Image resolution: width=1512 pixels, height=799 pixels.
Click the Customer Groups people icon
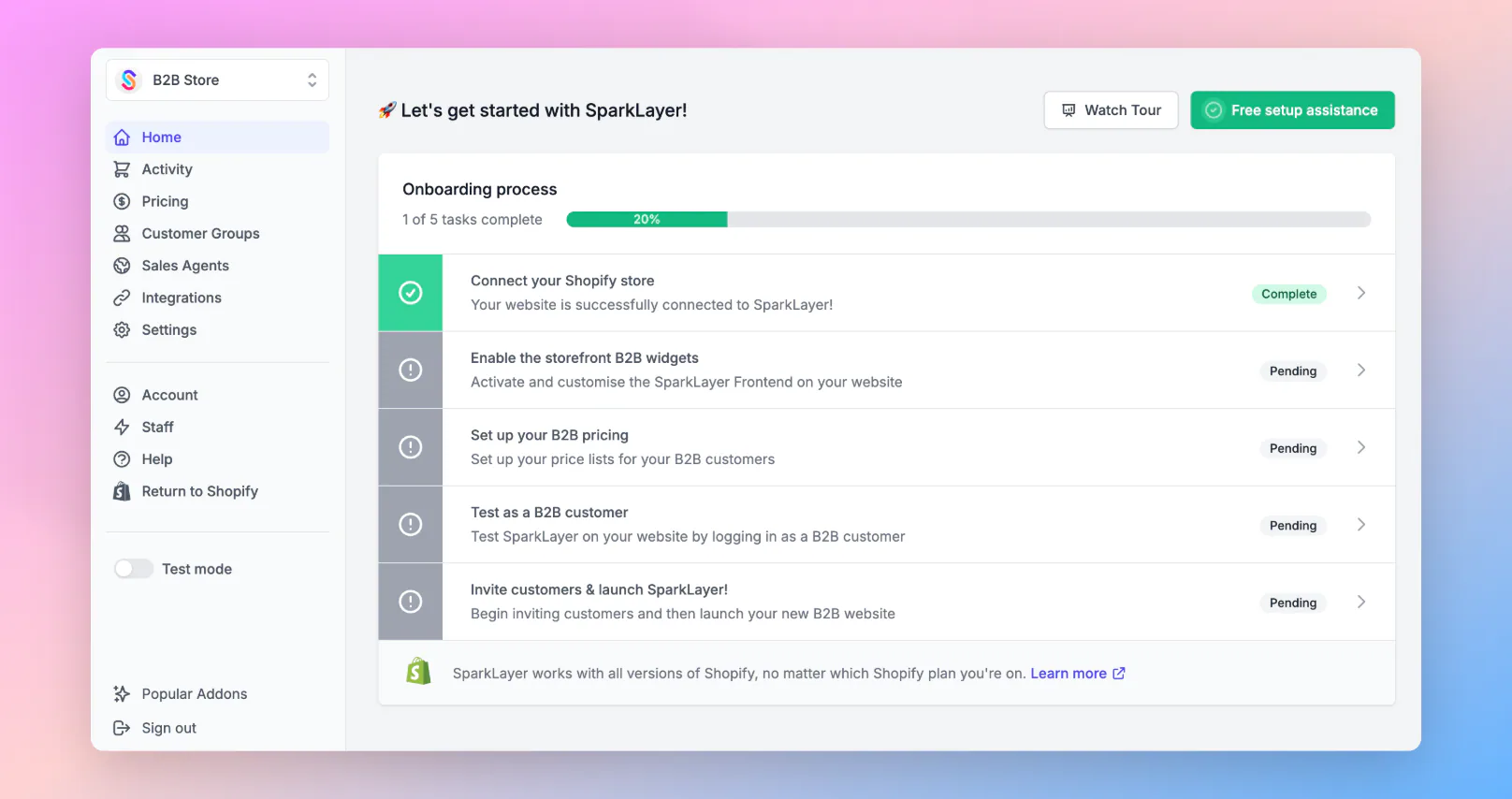click(x=122, y=234)
